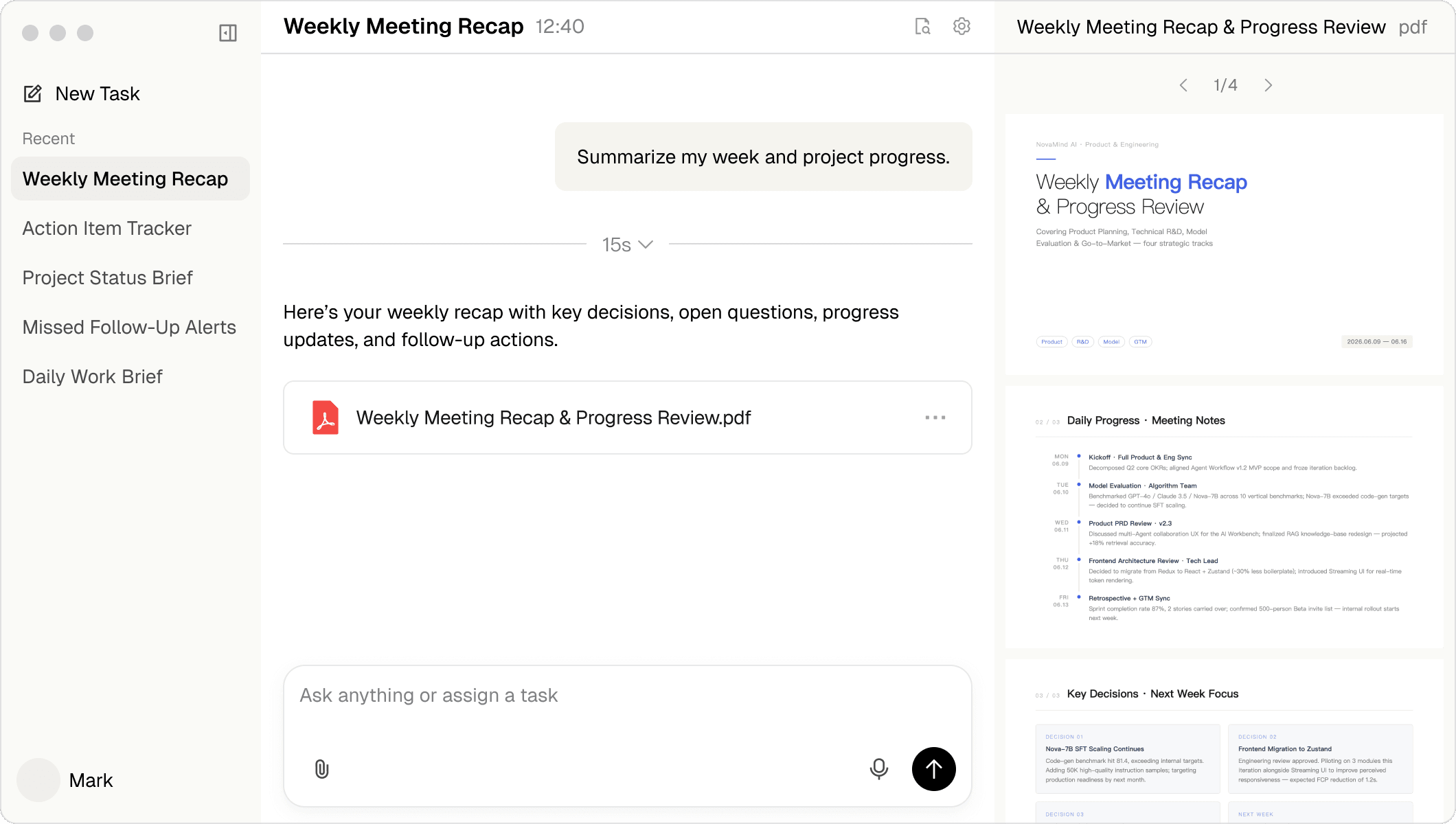Click the assistant reply text about weekly recap
Screen dimensions: 1456x824
click(591, 325)
